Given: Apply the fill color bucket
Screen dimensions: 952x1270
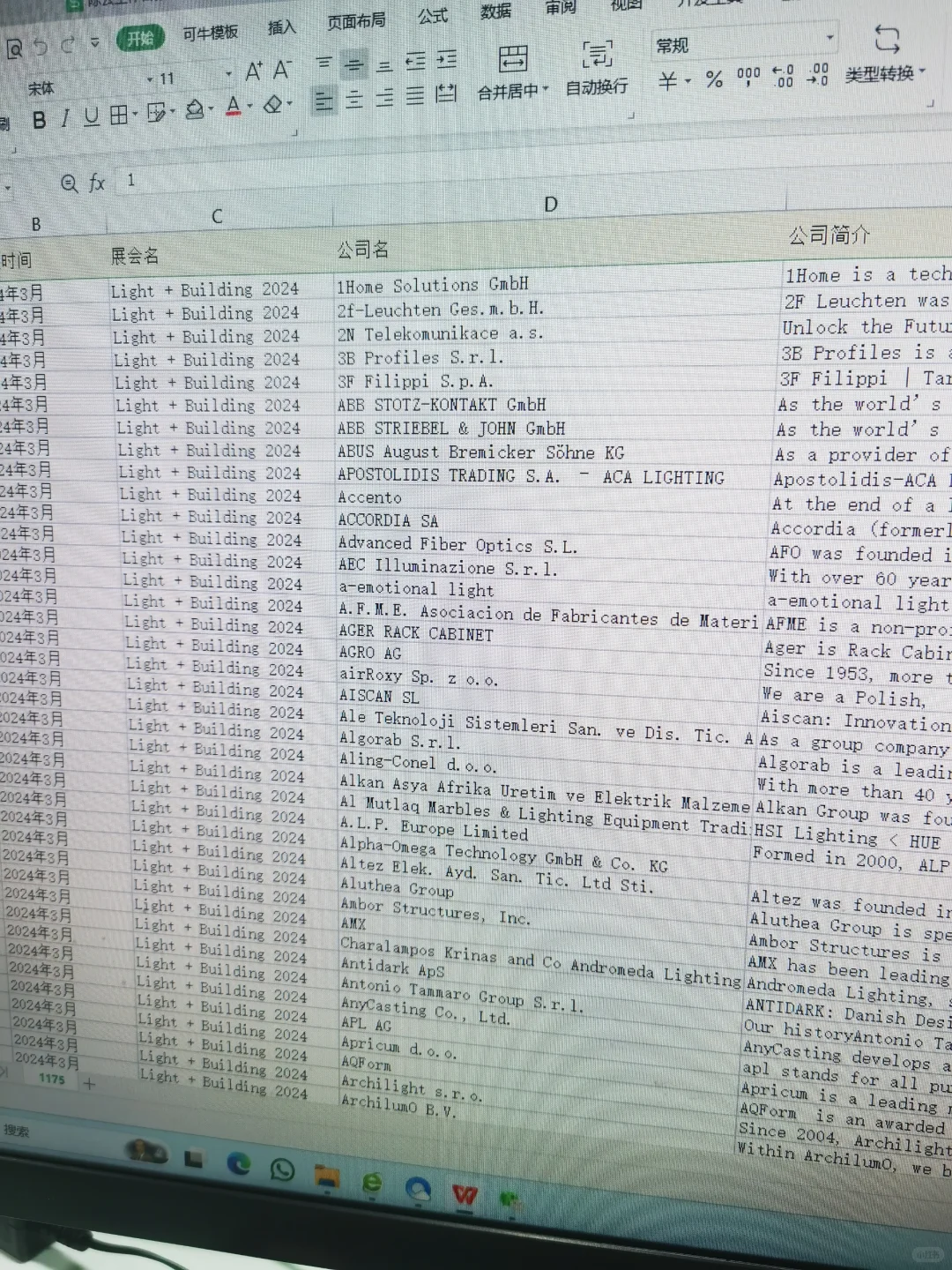Looking at the screenshot, I should pos(195,109).
